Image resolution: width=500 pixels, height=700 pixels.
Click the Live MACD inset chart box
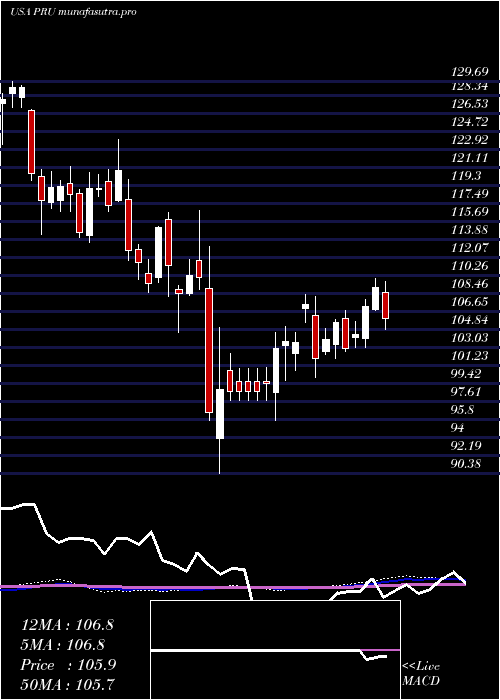coord(275,650)
